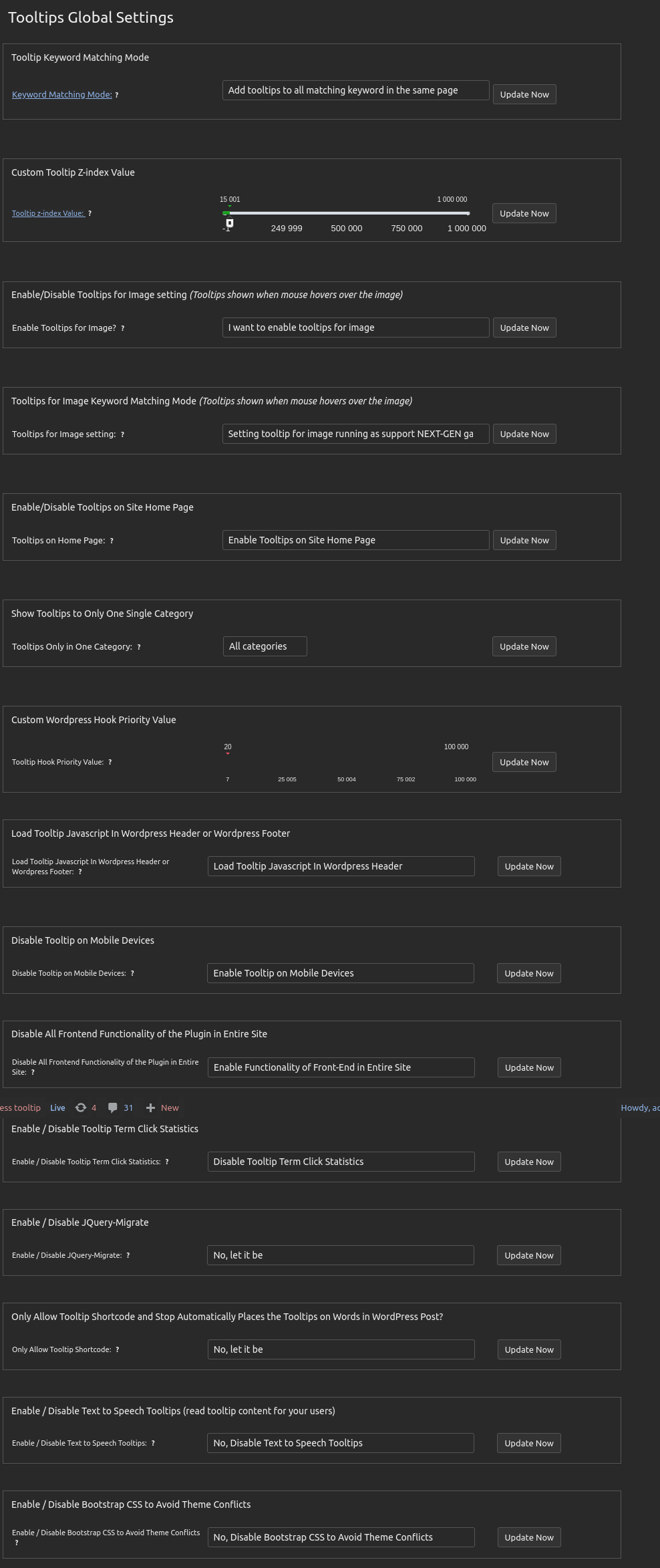
Task: Click the updates icon in admin bar
Action: (x=81, y=1107)
